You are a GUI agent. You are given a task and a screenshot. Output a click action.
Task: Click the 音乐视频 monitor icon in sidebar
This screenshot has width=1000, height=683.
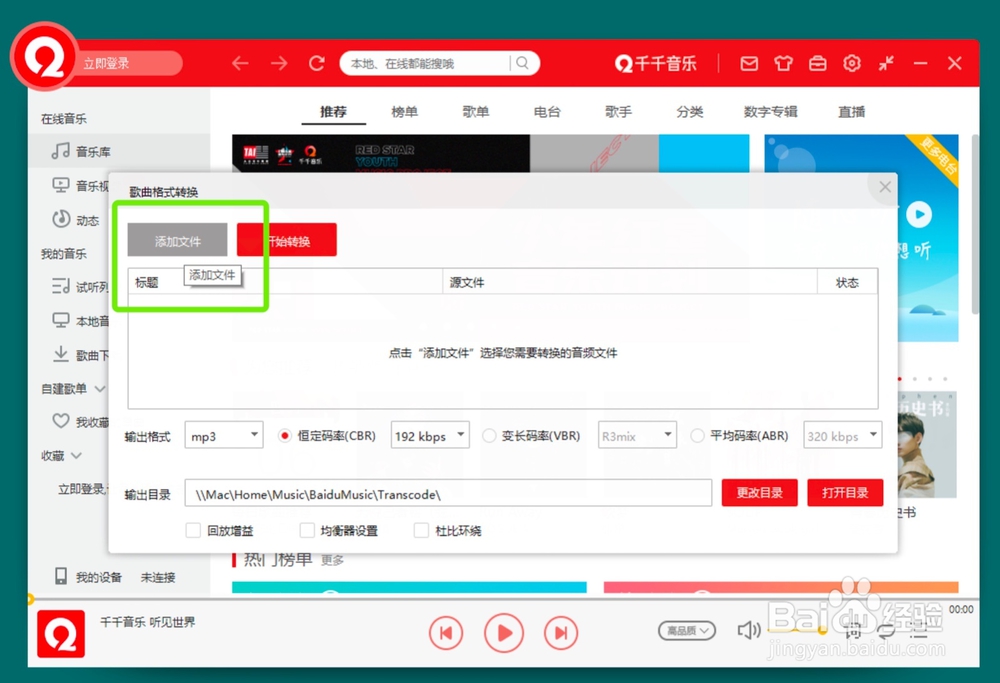coord(61,185)
